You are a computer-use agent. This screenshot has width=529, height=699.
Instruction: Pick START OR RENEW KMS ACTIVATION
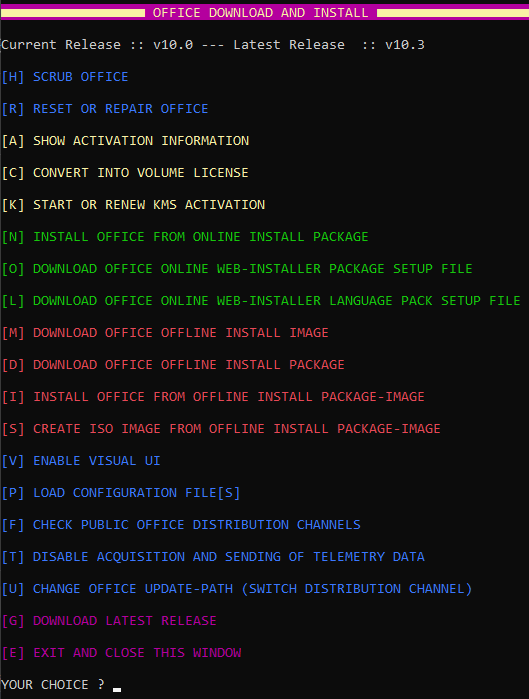click(x=133, y=205)
